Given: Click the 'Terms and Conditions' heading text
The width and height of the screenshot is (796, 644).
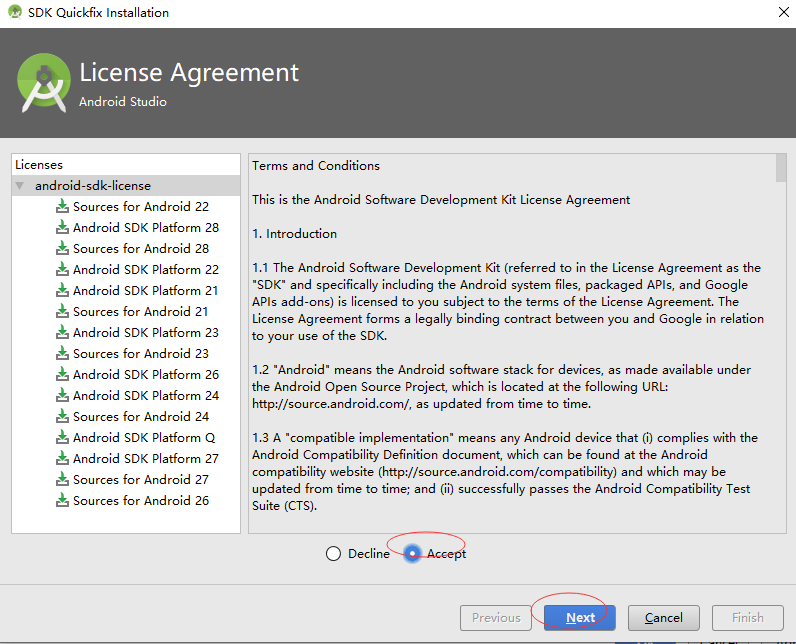Looking at the screenshot, I should 316,165.
